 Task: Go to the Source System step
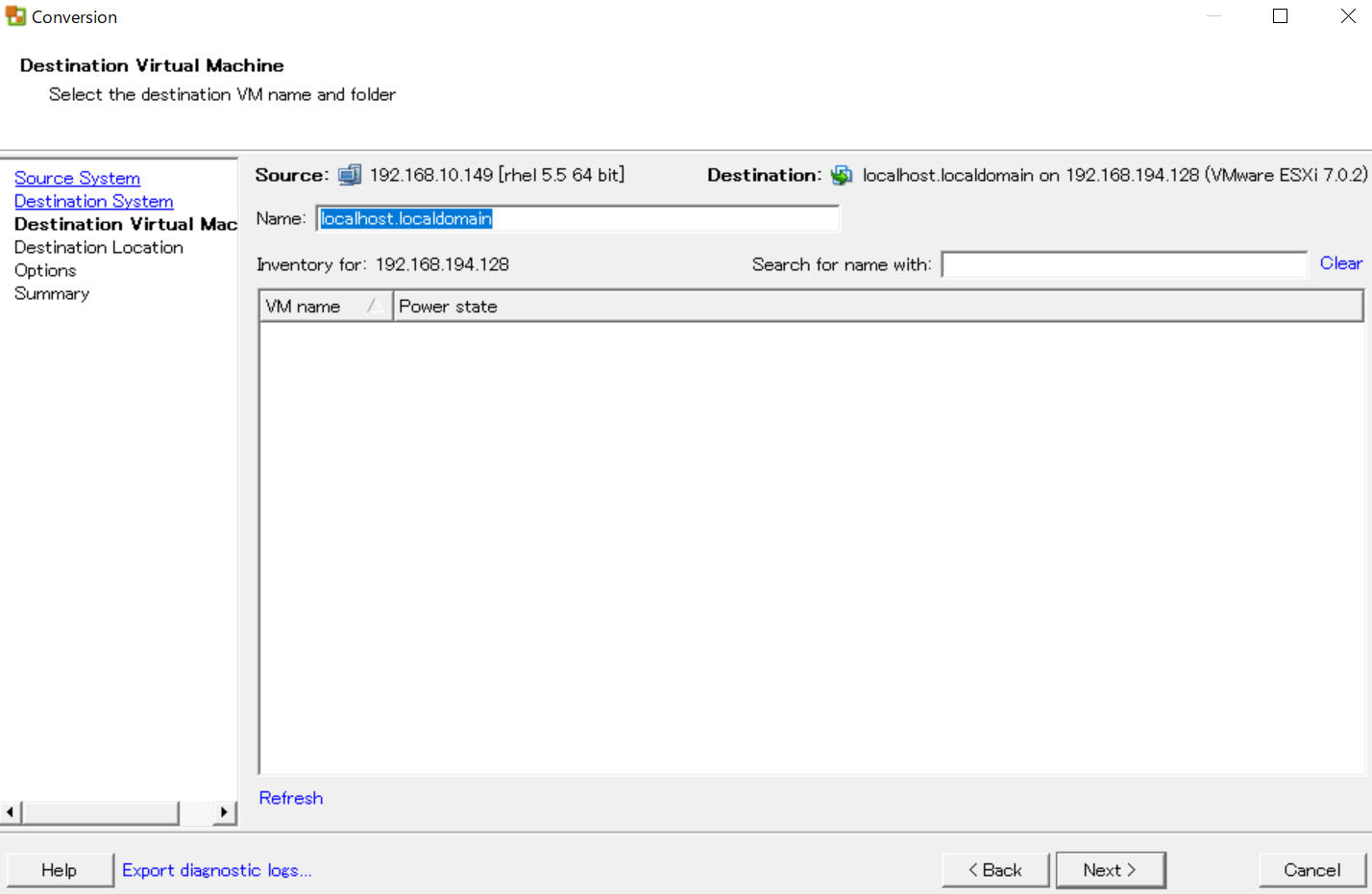click(x=77, y=178)
